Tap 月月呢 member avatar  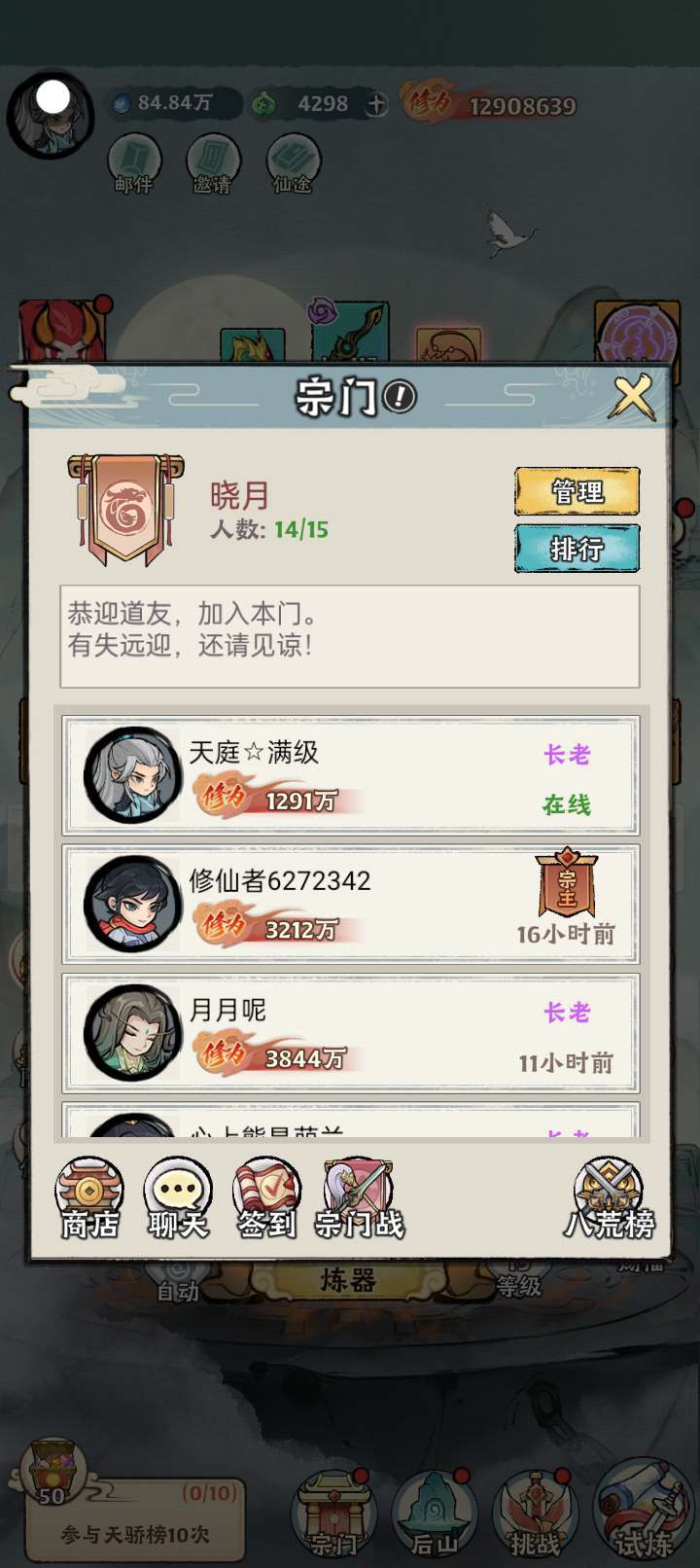(132, 1033)
